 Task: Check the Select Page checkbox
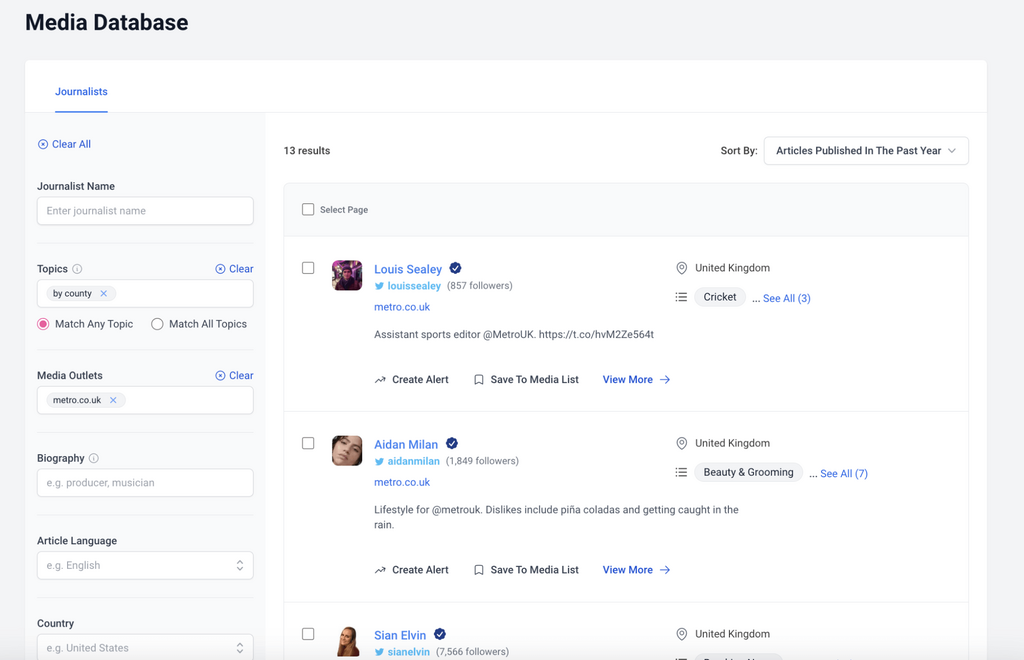pyautogui.click(x=308, y=210)
